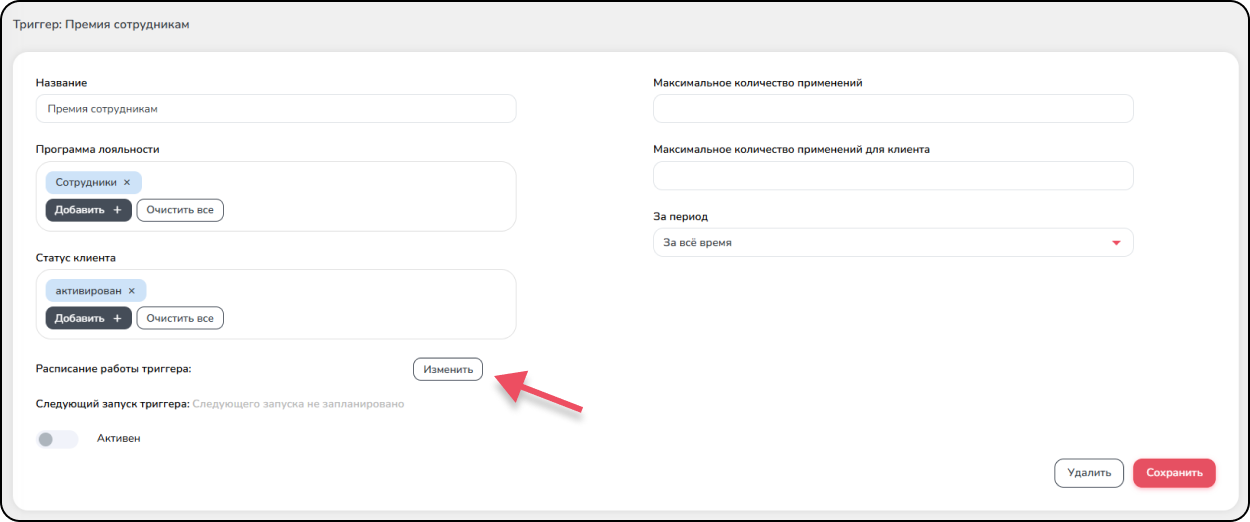1250x522 pixels.
Task: Remove the Сотрудники tag with its x icon
Action: pos(127,183)
